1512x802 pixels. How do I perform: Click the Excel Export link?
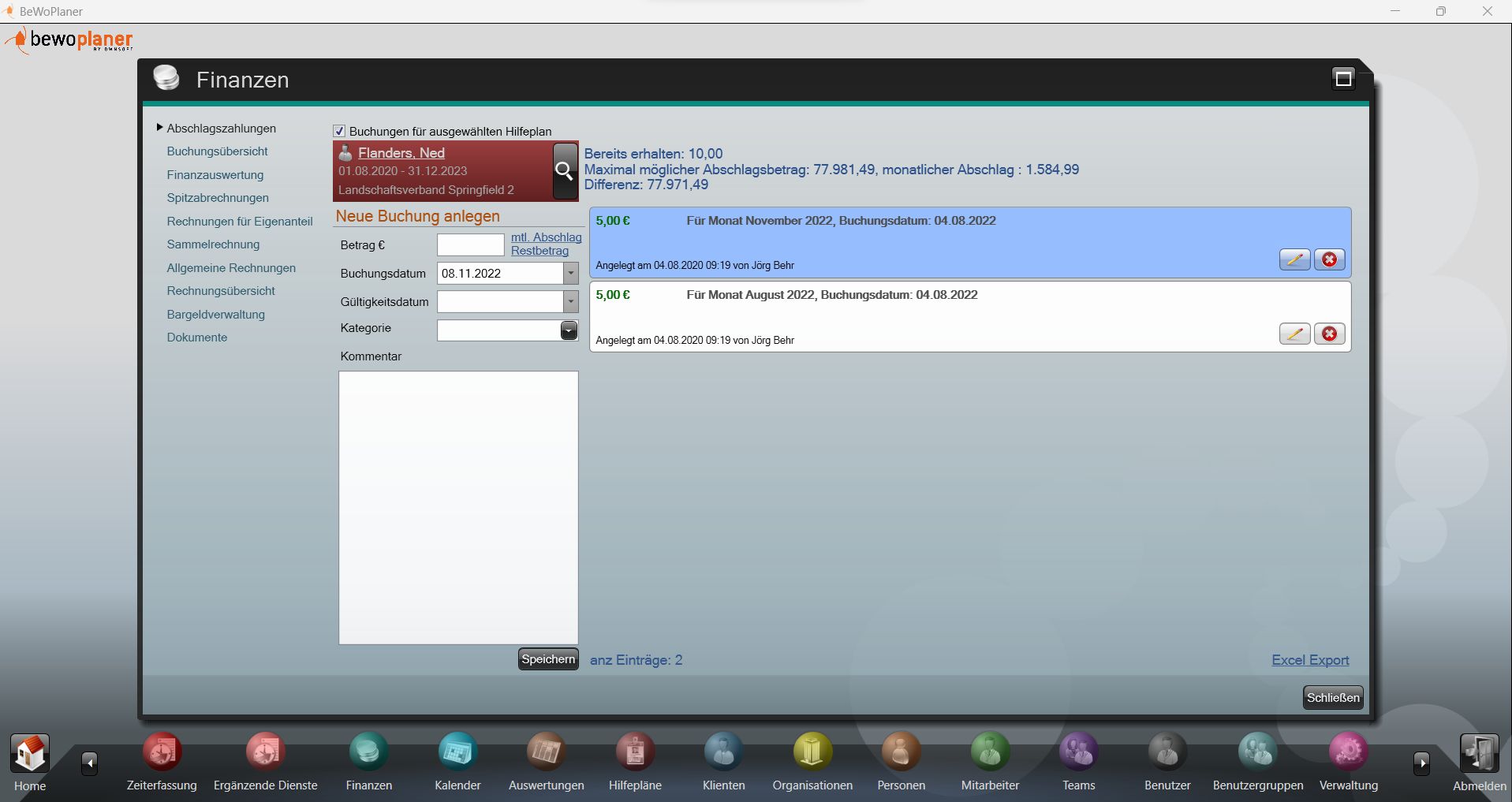coord(1310,660)
